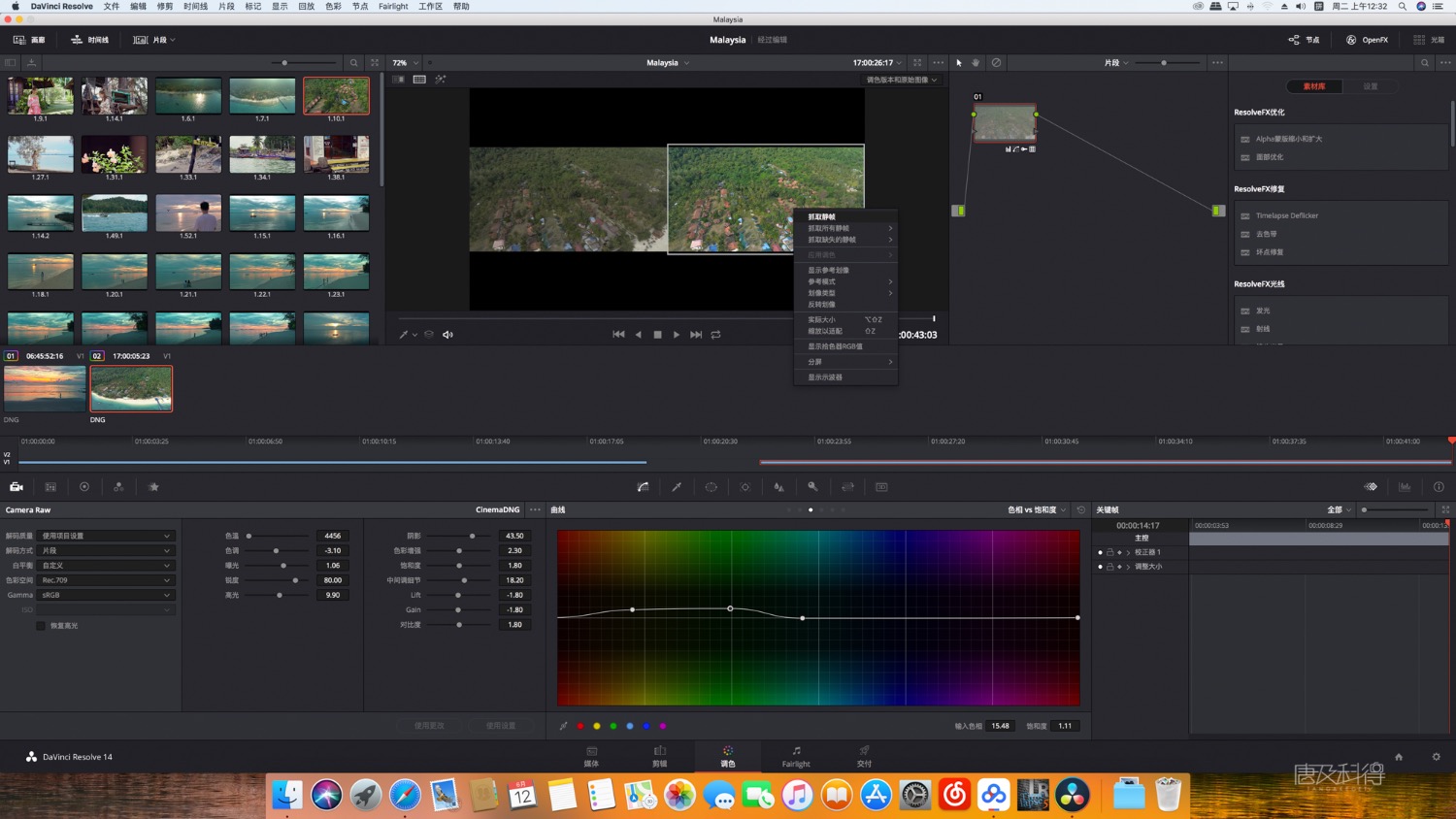The width and height of the screenshot is (1456, 819).
Task: Click the viewer eyedropper picker icon
Action: pos(404,335)
